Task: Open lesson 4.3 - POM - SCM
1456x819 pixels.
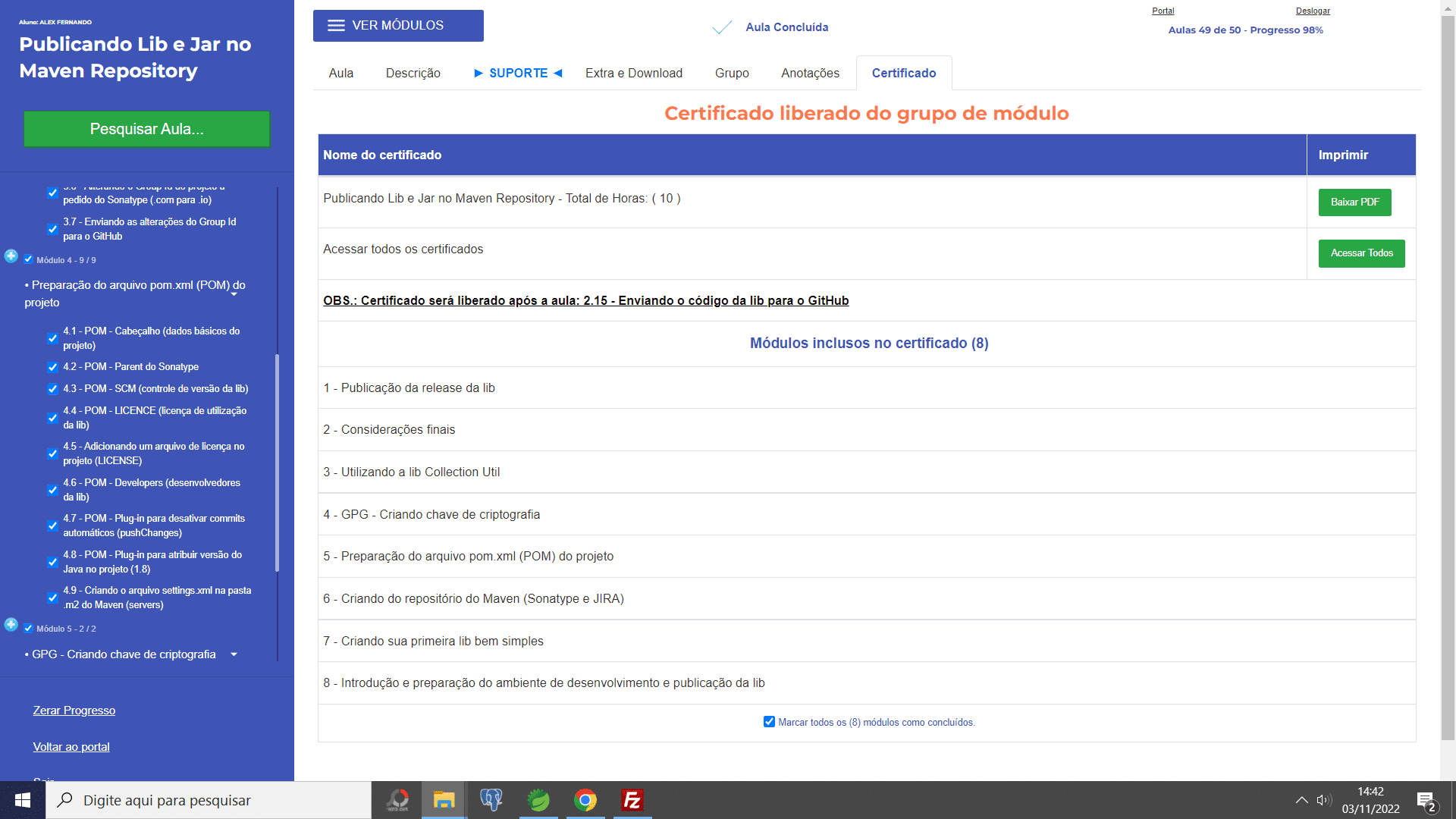Action: pos(155,389)
